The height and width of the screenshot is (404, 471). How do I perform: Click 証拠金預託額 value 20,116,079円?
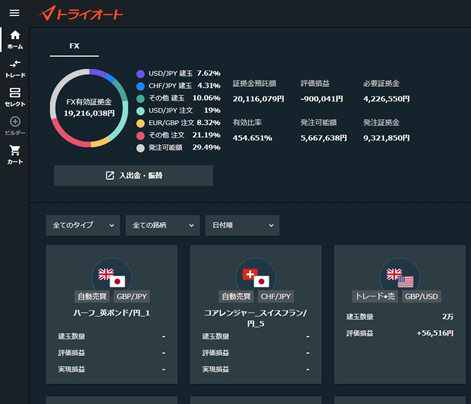(x=259, y=99)
